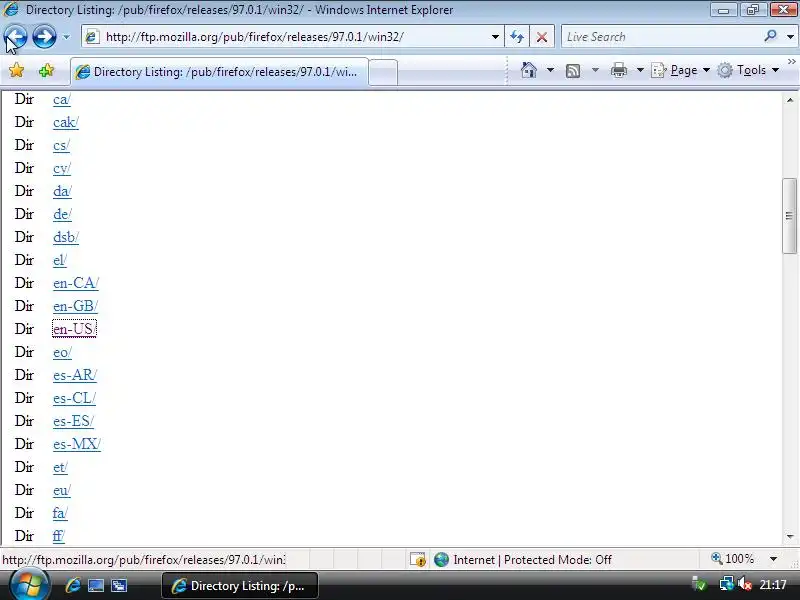Click the taskbar clock 21:17
This screenshot has height=600, width=800.
(x=772, y=585)
